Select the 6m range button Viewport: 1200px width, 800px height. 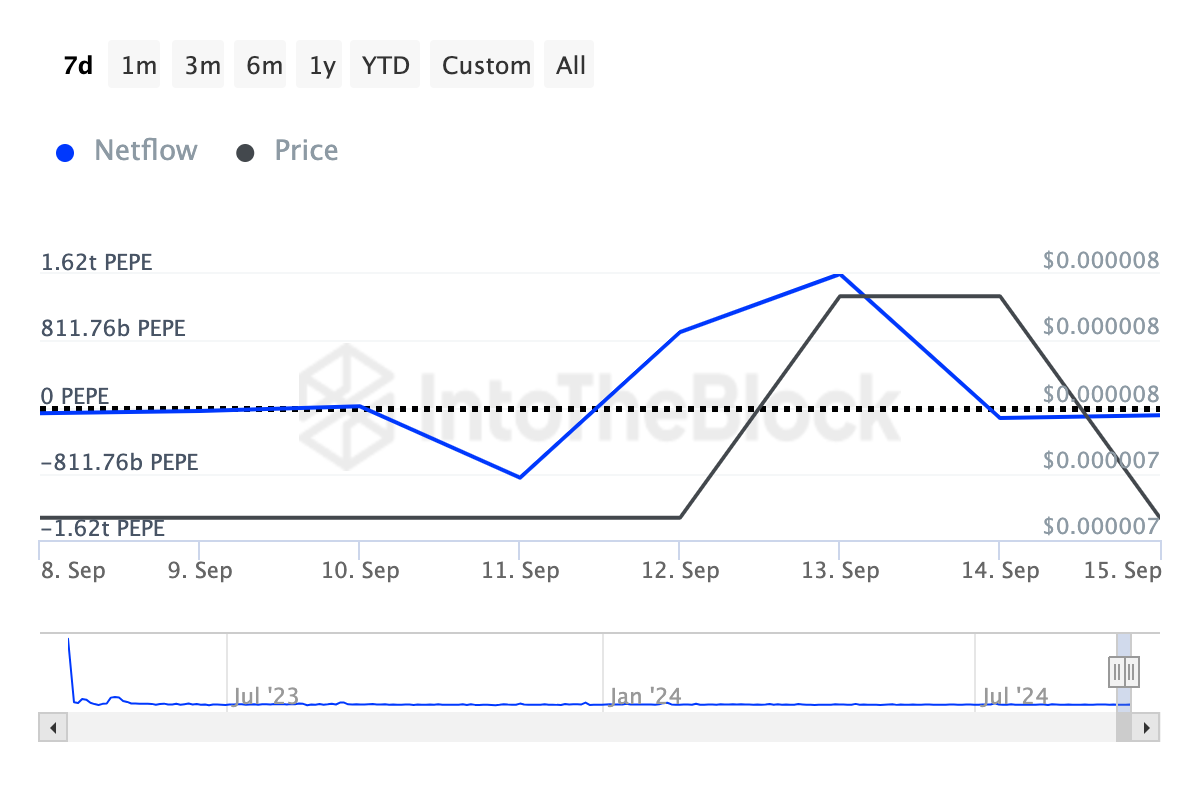click(x=264, y=65)
